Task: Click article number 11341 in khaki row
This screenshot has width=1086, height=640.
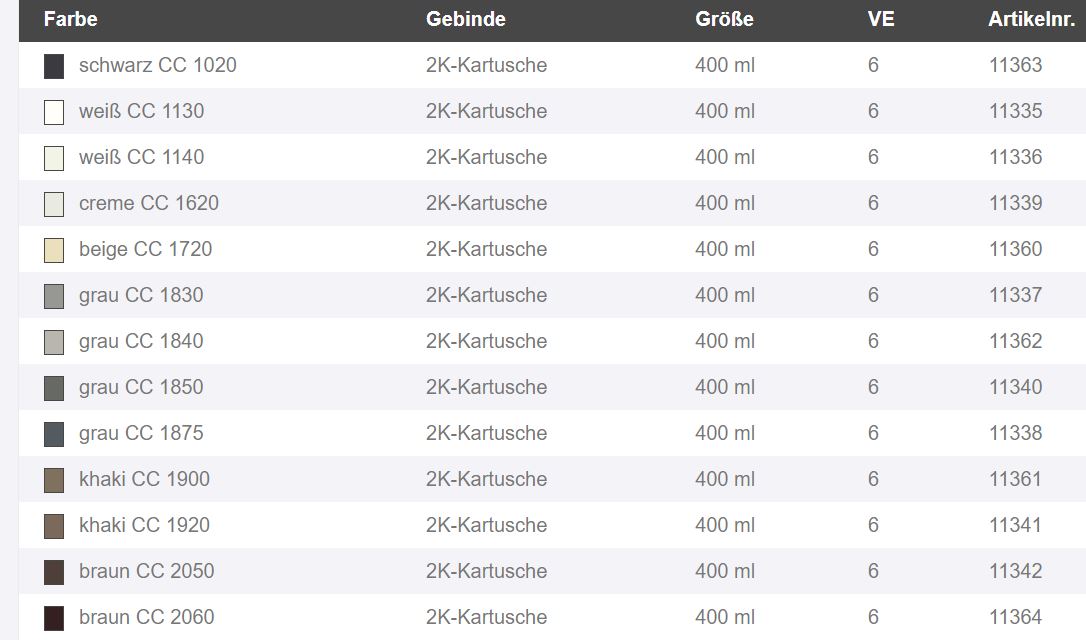Action: click(x=1015, y=525)
